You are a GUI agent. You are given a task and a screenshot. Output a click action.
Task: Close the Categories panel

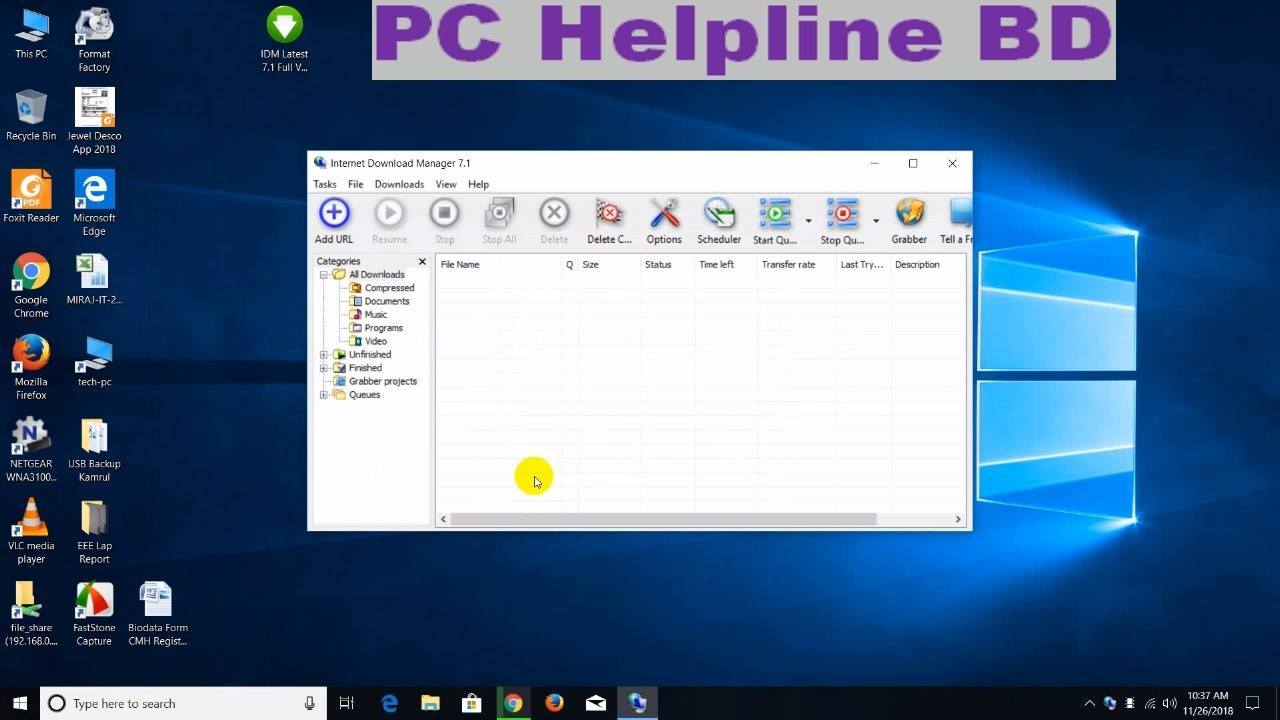(422, 261)
